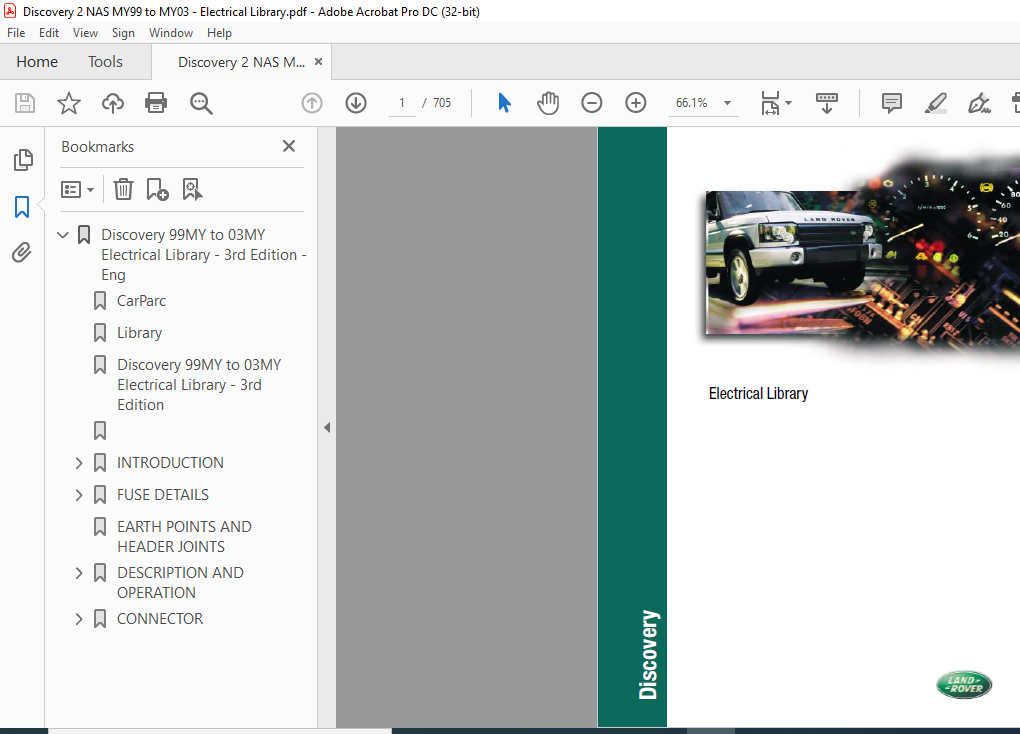Add document to starred favorites
The image size is (1020, 734).
click(68, 103)
